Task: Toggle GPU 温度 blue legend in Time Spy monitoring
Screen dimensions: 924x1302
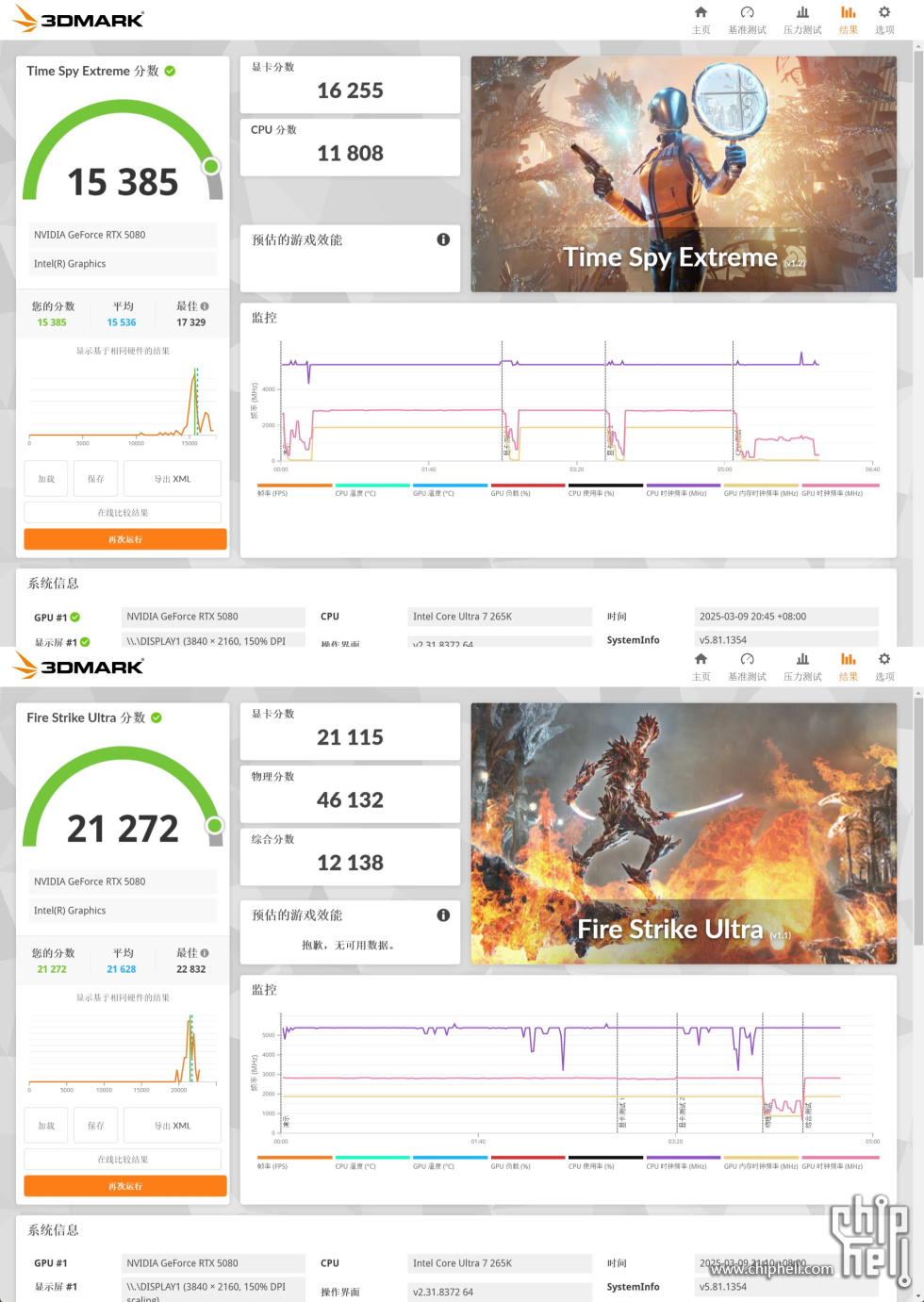Action: pos(450,489)
